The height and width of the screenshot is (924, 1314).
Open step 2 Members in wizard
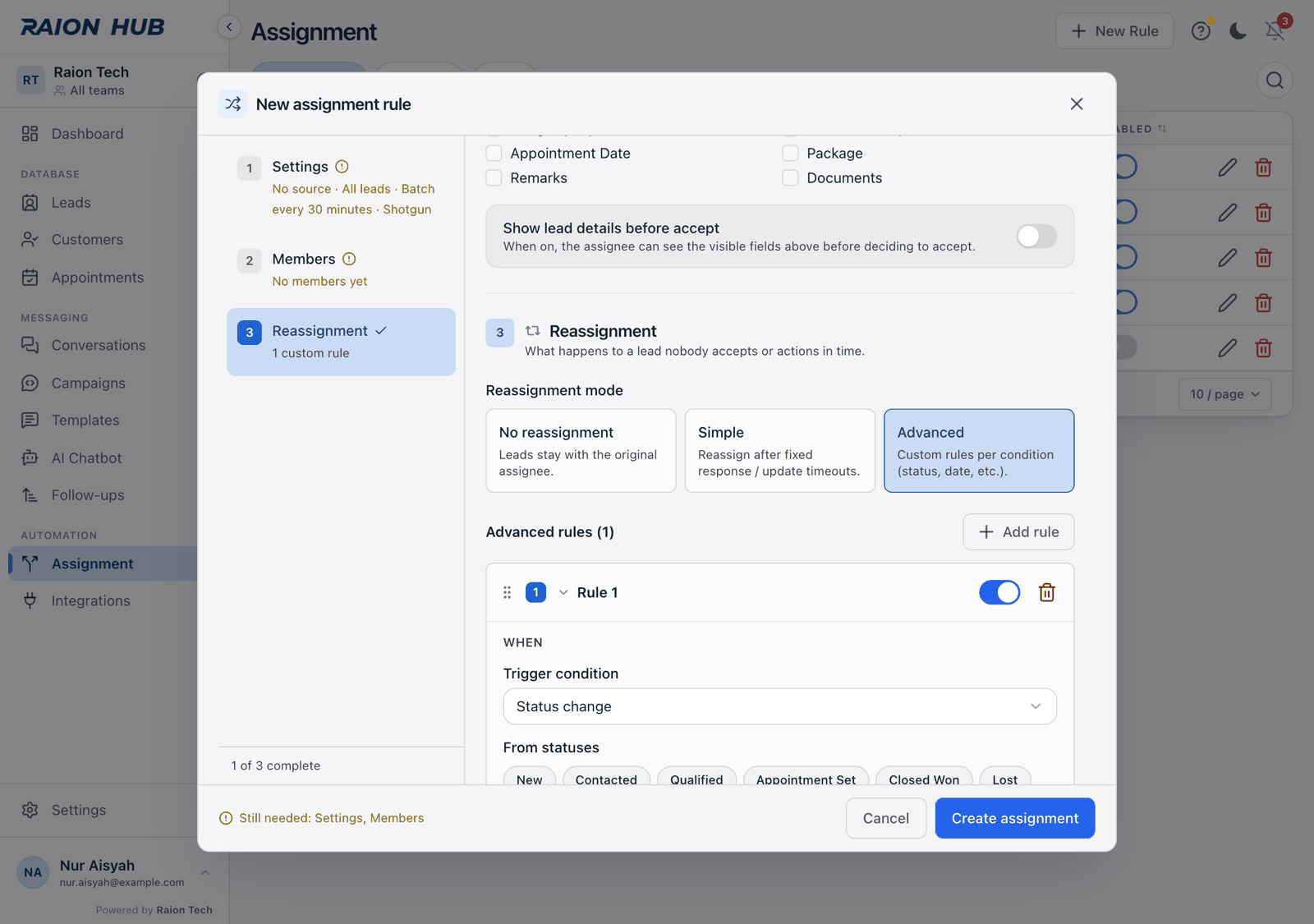click(x=342, y=269)
